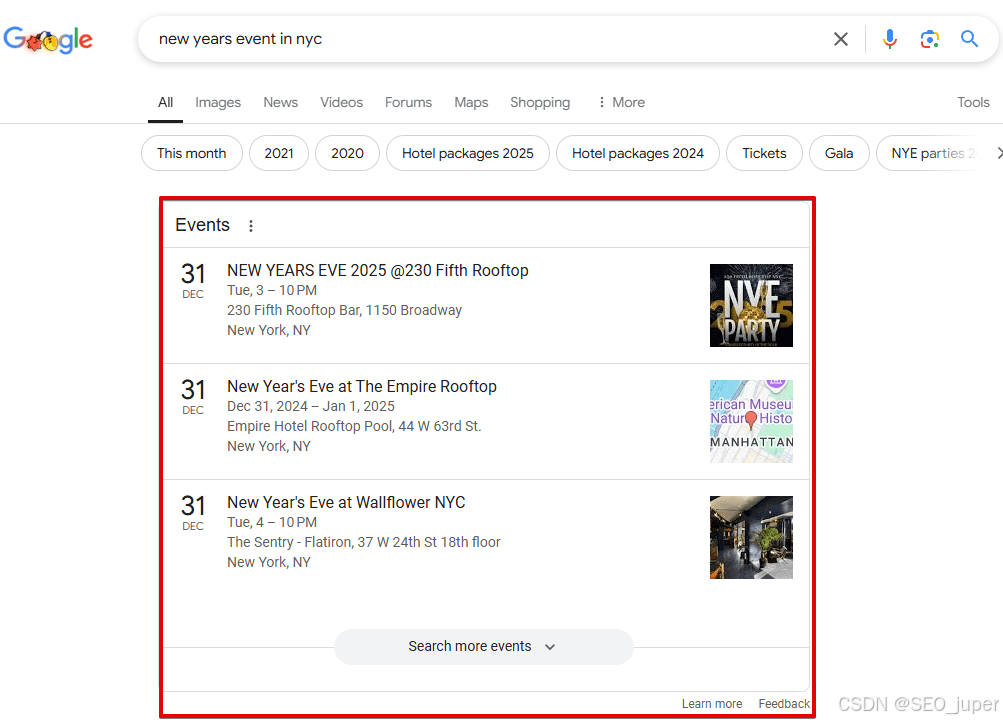Screen dimensions: 1003x722
Task: Open the Google logo homepage link
Action: coord(48,40)
